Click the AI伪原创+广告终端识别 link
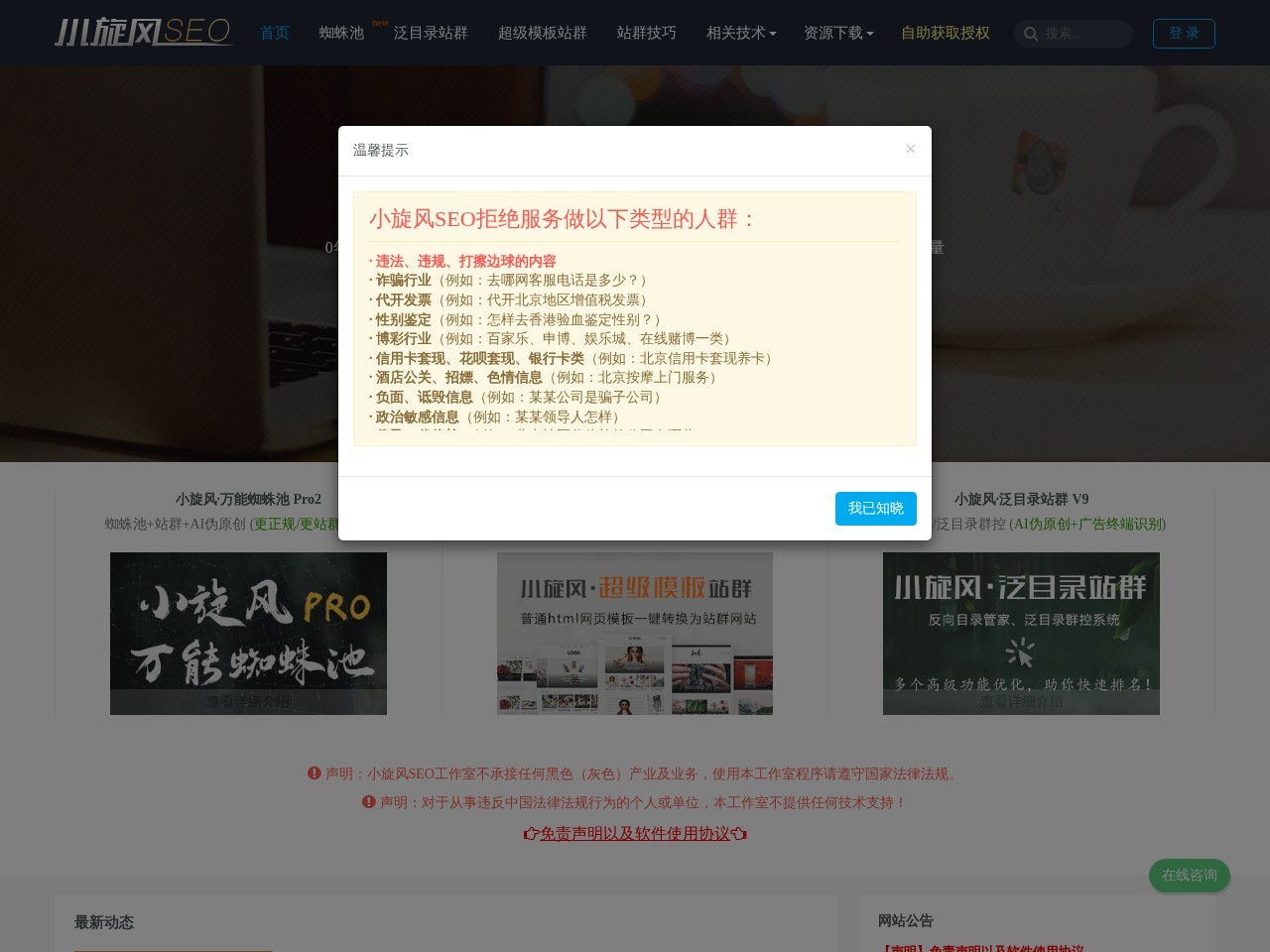The width and height of the screenshot is (1270, 952). [x=1087, y=525]
